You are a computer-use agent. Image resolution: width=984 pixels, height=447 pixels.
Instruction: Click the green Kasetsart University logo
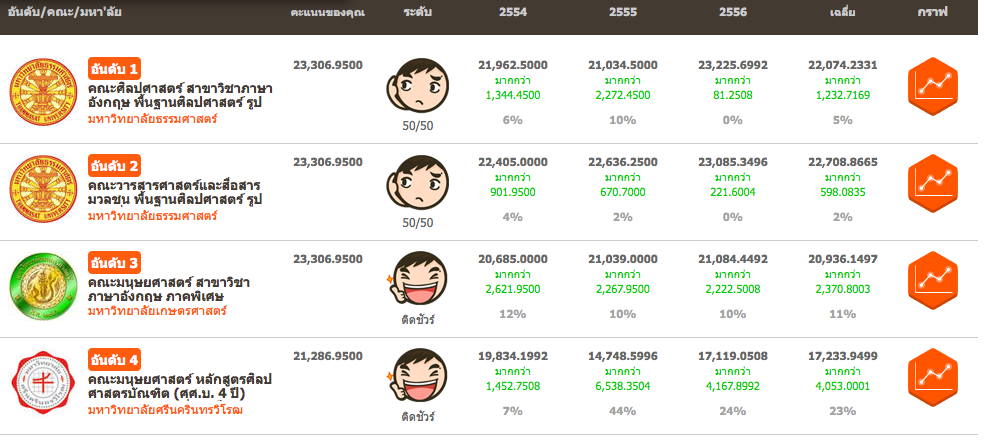pyautogui.click(x=42, y=286)
